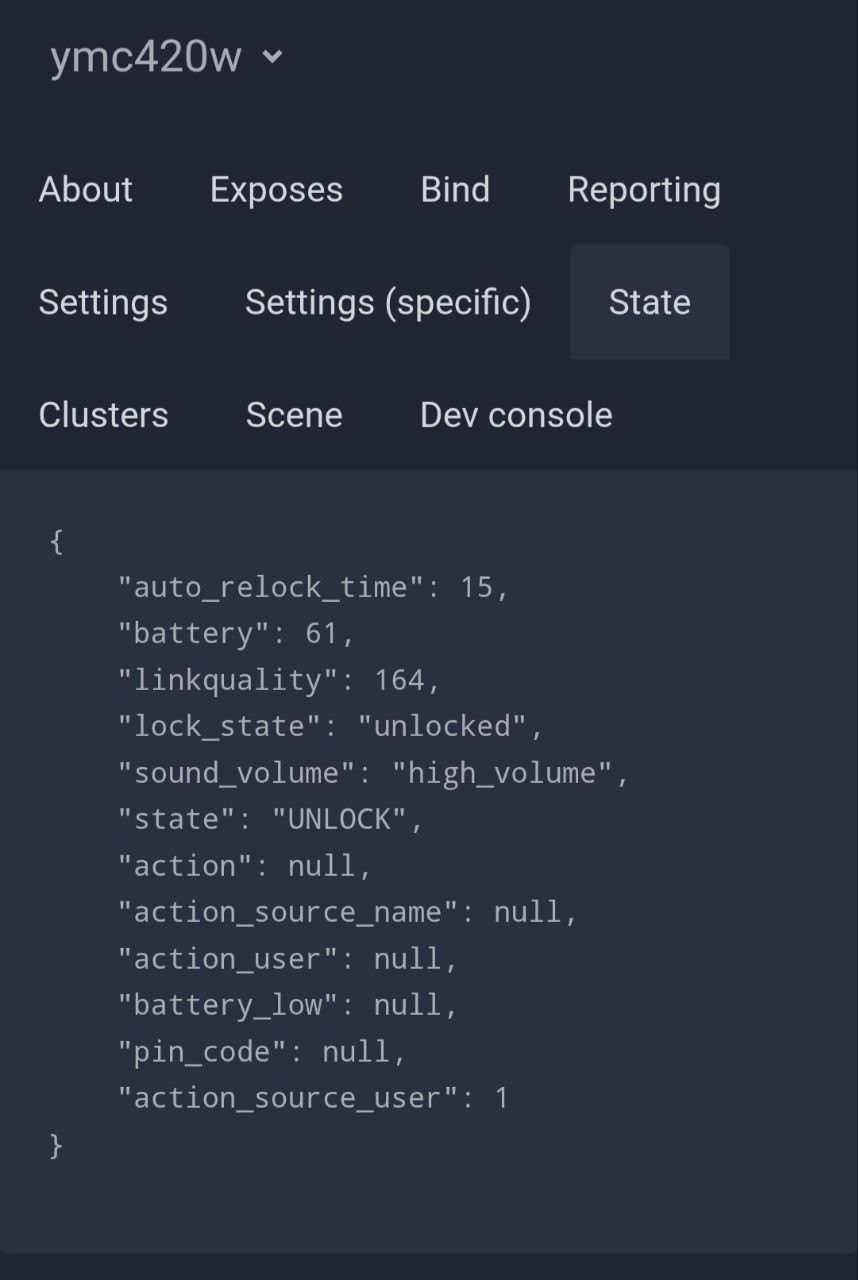858x1280 pixels.
Task: Expand the ymc420w device dropdown chevron
Action: 272,57
